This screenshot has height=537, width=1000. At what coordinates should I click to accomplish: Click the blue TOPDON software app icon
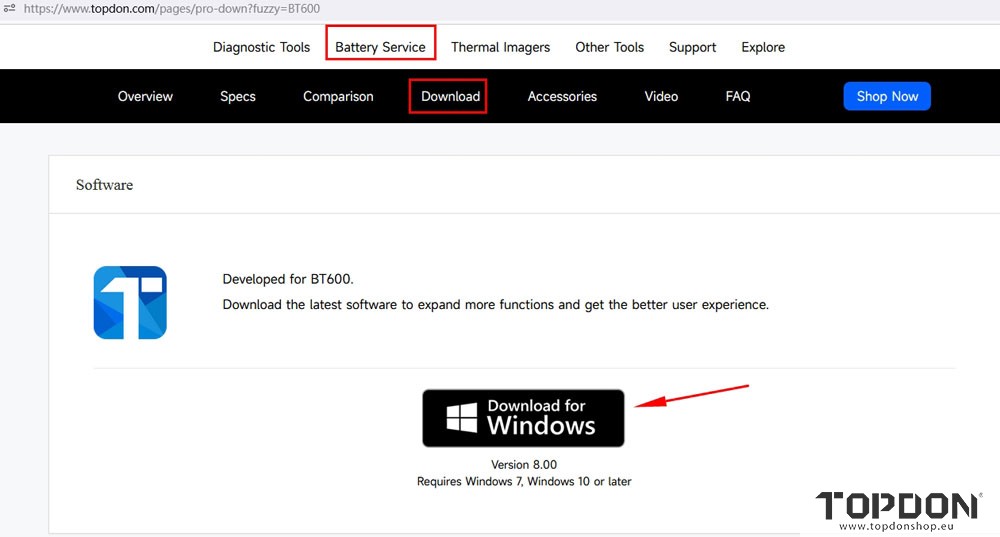click(130, 302)
